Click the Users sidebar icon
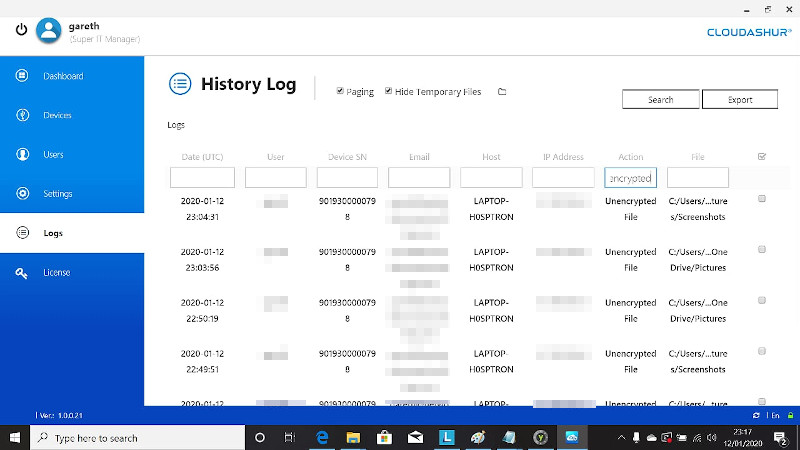This screenshot has height=450, width=800. click(x=22, y=154)
